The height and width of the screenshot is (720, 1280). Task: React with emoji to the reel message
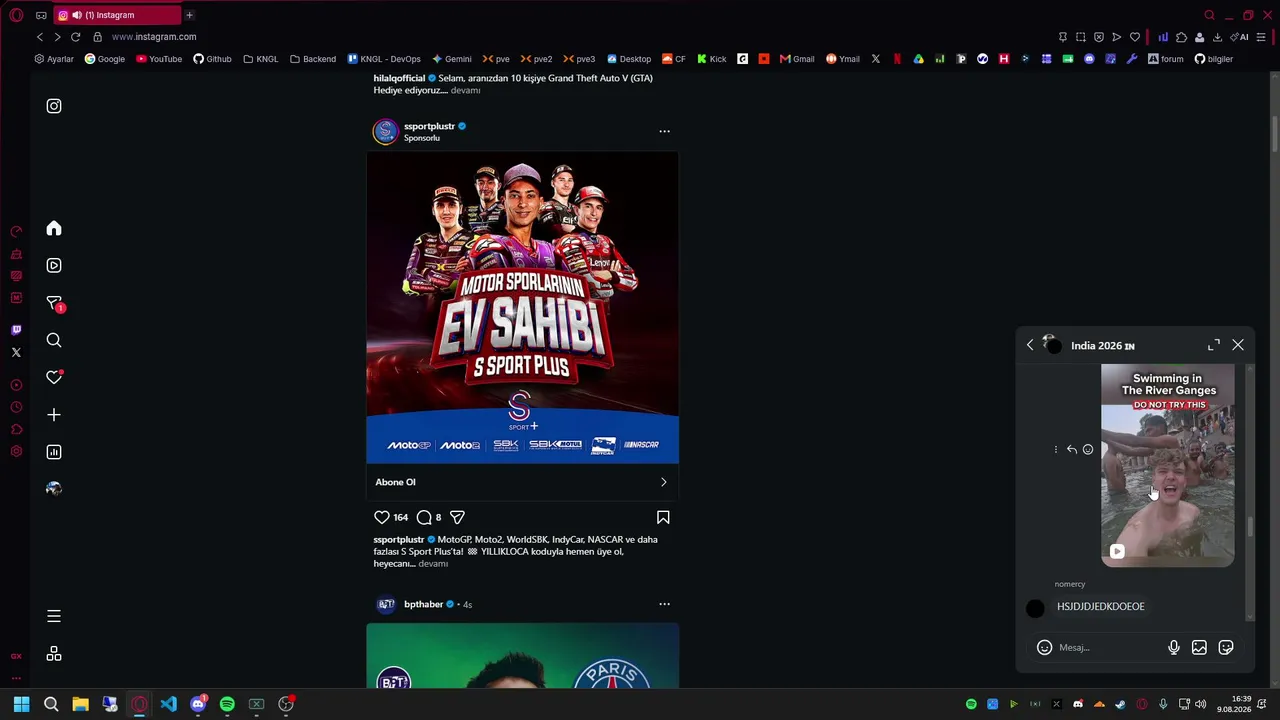coord(1088,450)
